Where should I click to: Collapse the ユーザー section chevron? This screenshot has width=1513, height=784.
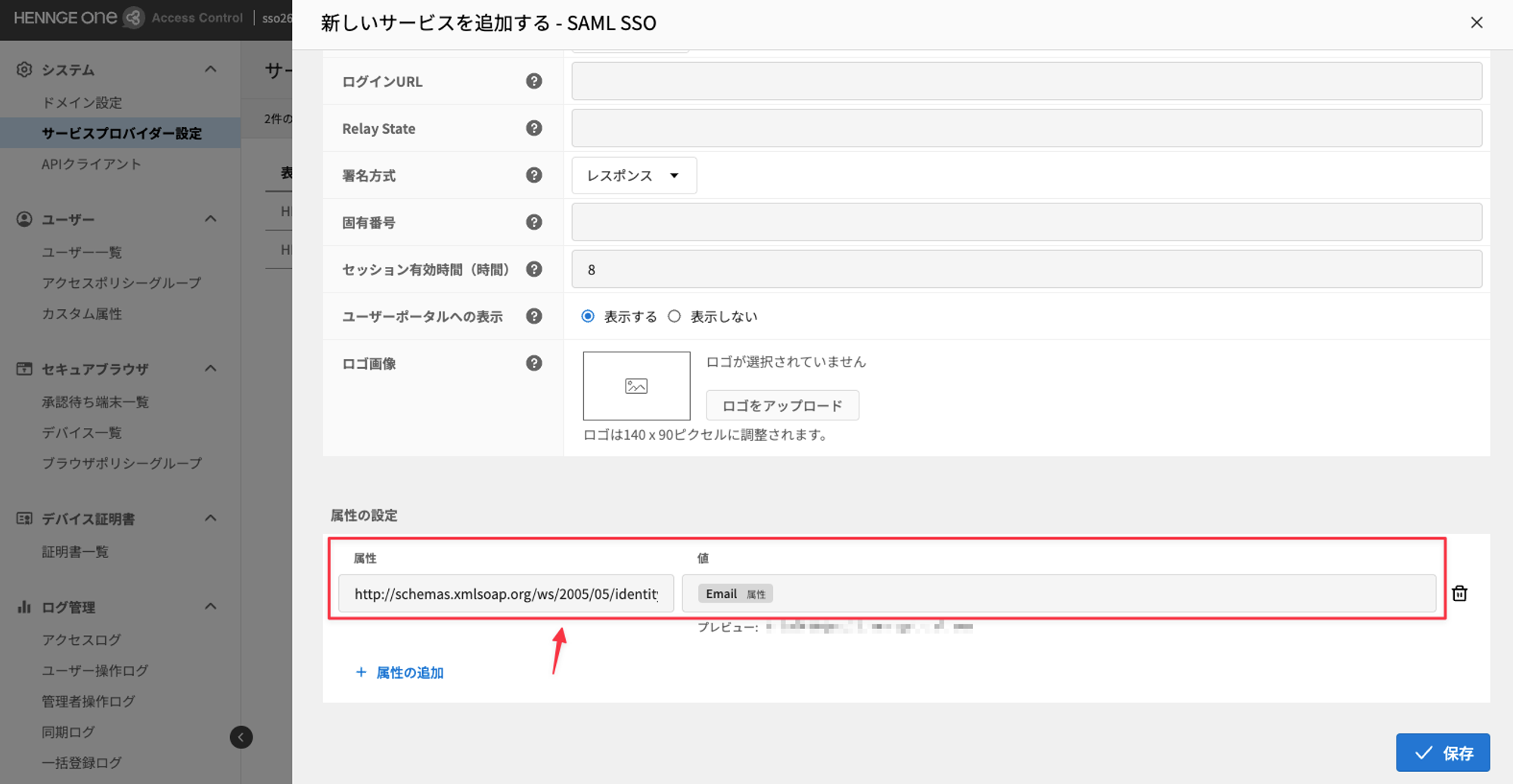[x=210, y=219]
